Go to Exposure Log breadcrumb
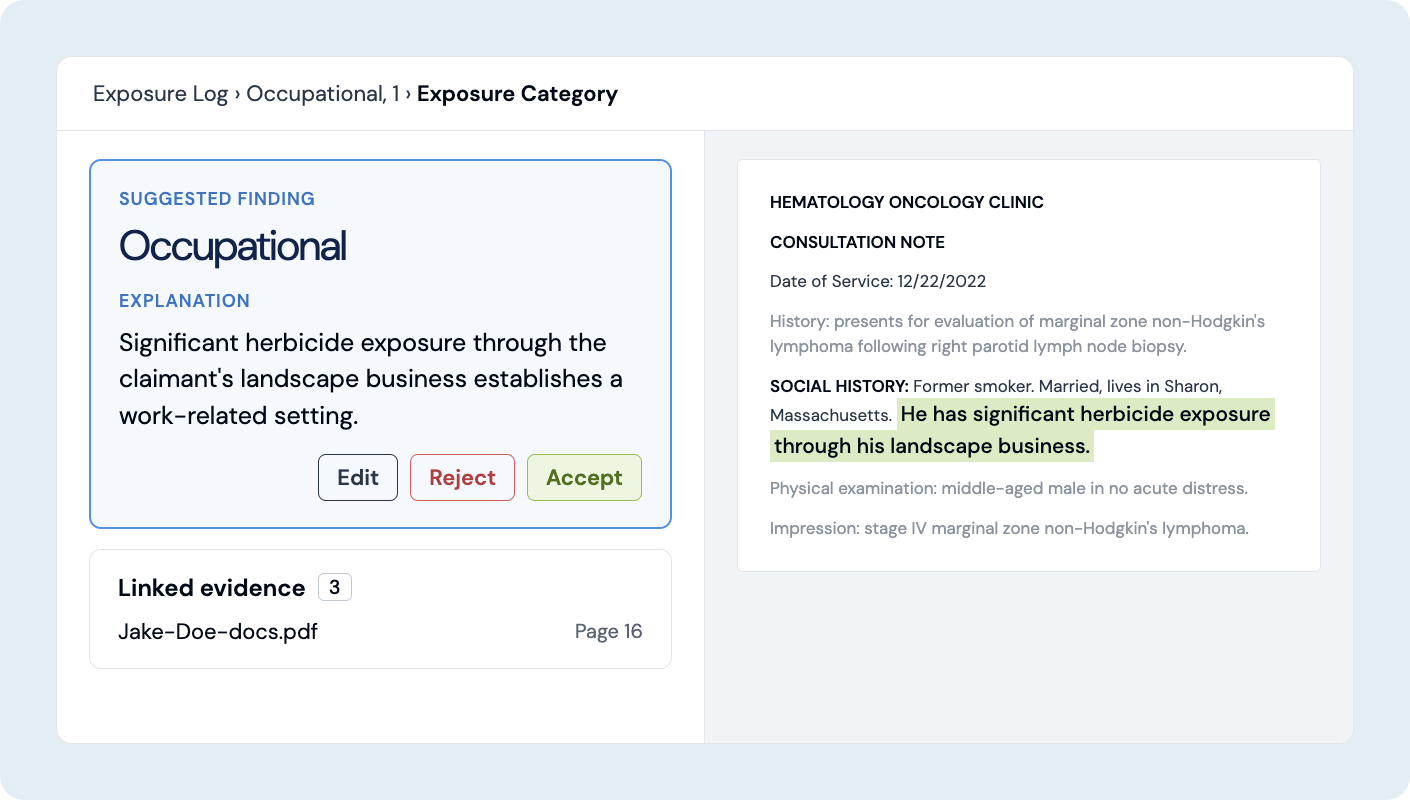Viewport: 1410px width, 800px height. [x=161, y=94]
